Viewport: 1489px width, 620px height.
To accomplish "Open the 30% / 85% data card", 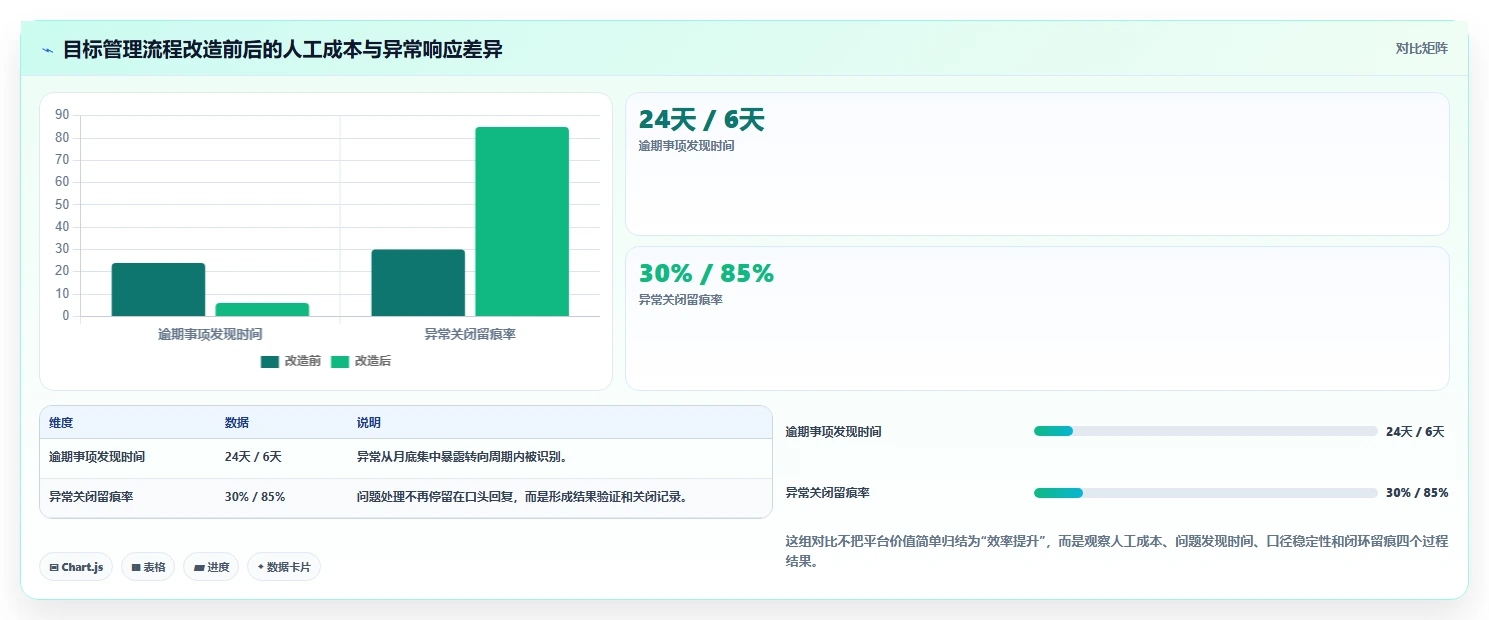I will pyautogui.click(x=1037, y=318).
